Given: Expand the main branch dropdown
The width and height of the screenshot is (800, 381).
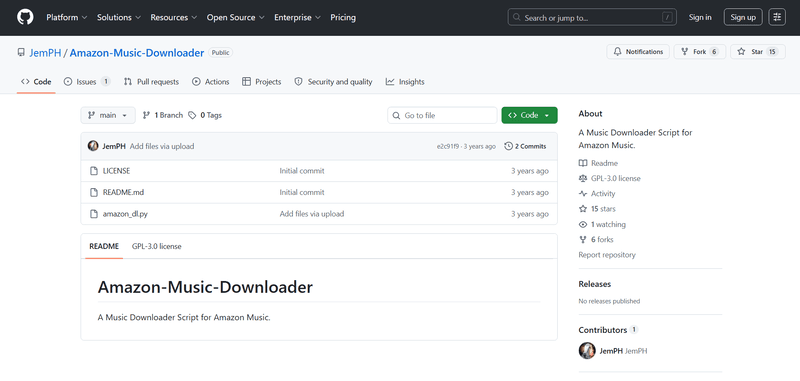Looking at the screenshot, I should [108, 115].
